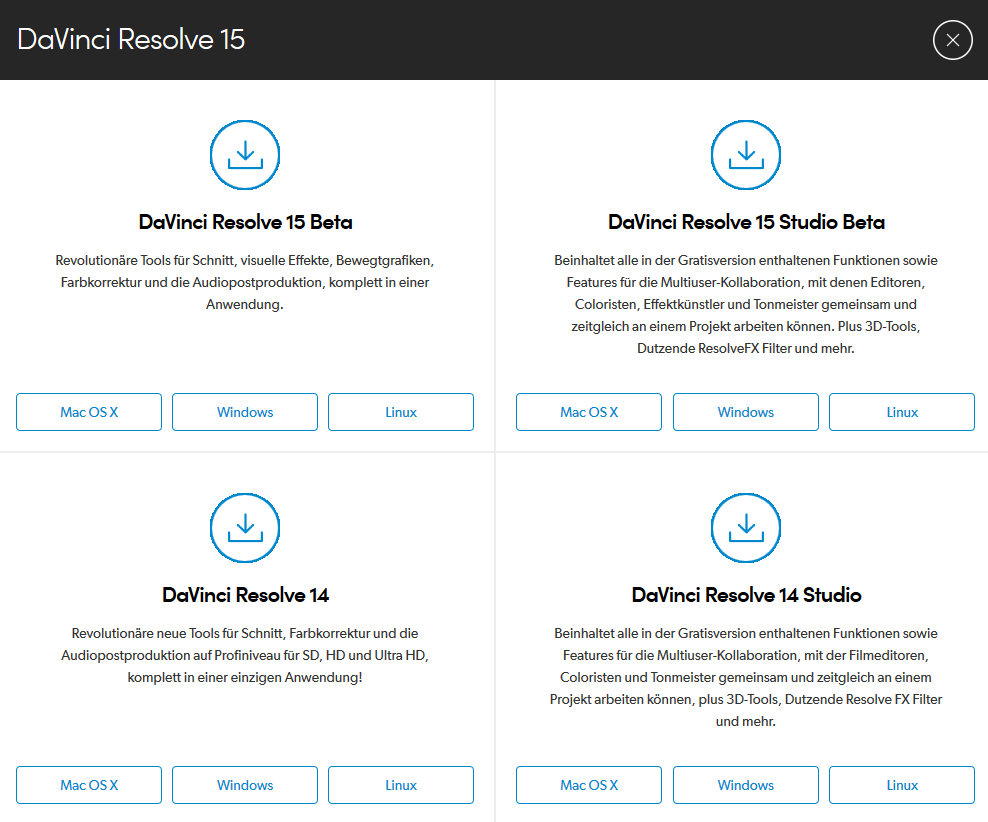The height and width of the screenshot is (822, 988).
Task: Click the heading 'DaVinci Resolve 15 Studio Beta'
Action: tap(746, 222)
